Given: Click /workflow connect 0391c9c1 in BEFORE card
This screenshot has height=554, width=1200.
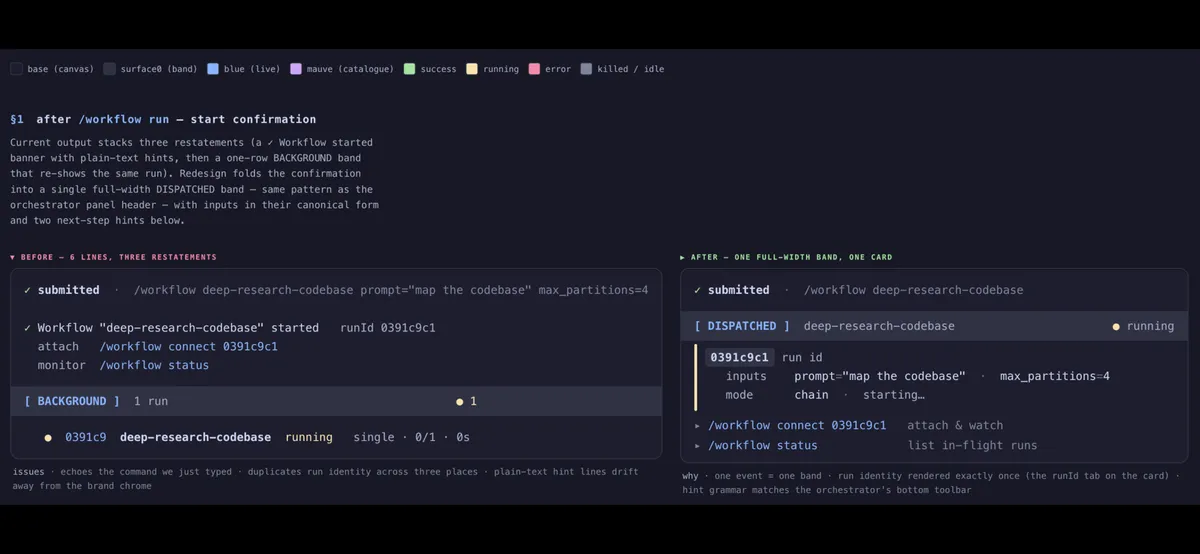Looking at the screenshot, I should 189,347.
